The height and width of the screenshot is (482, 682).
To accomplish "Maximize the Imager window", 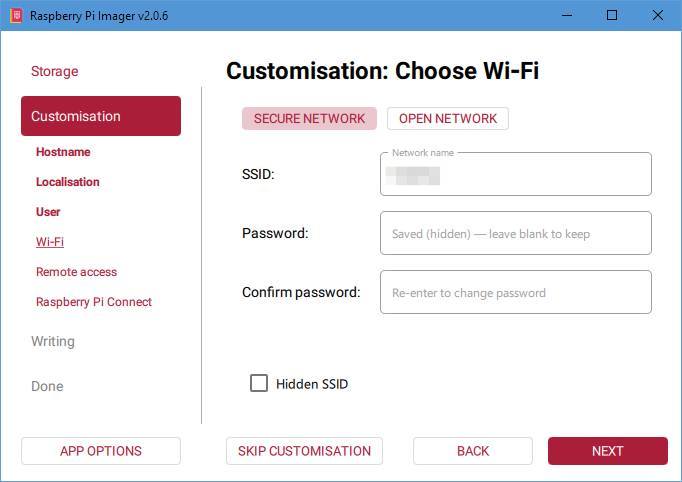I will tap(612, 15).
